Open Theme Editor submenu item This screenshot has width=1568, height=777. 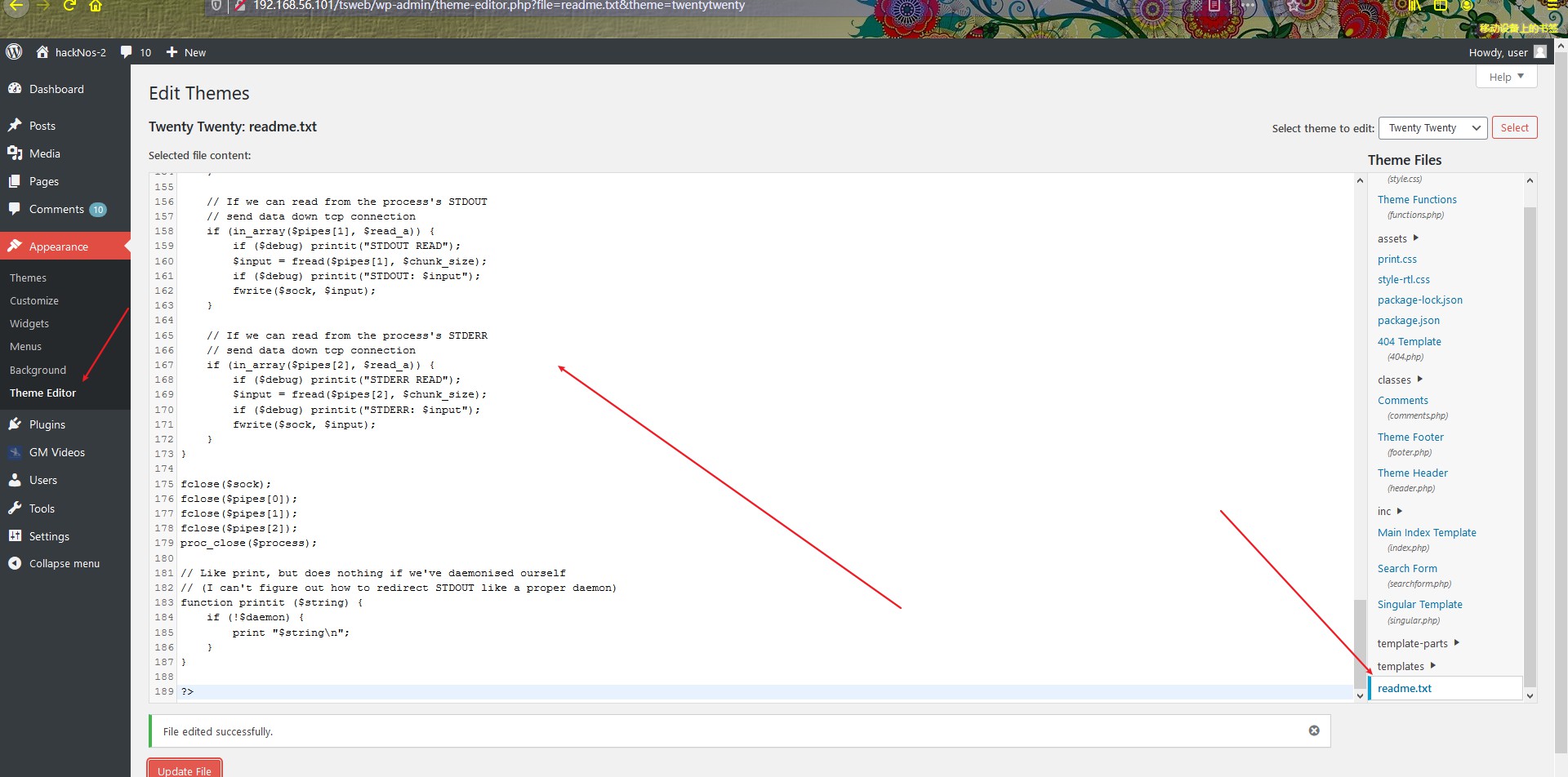click(x=42, y=393)
